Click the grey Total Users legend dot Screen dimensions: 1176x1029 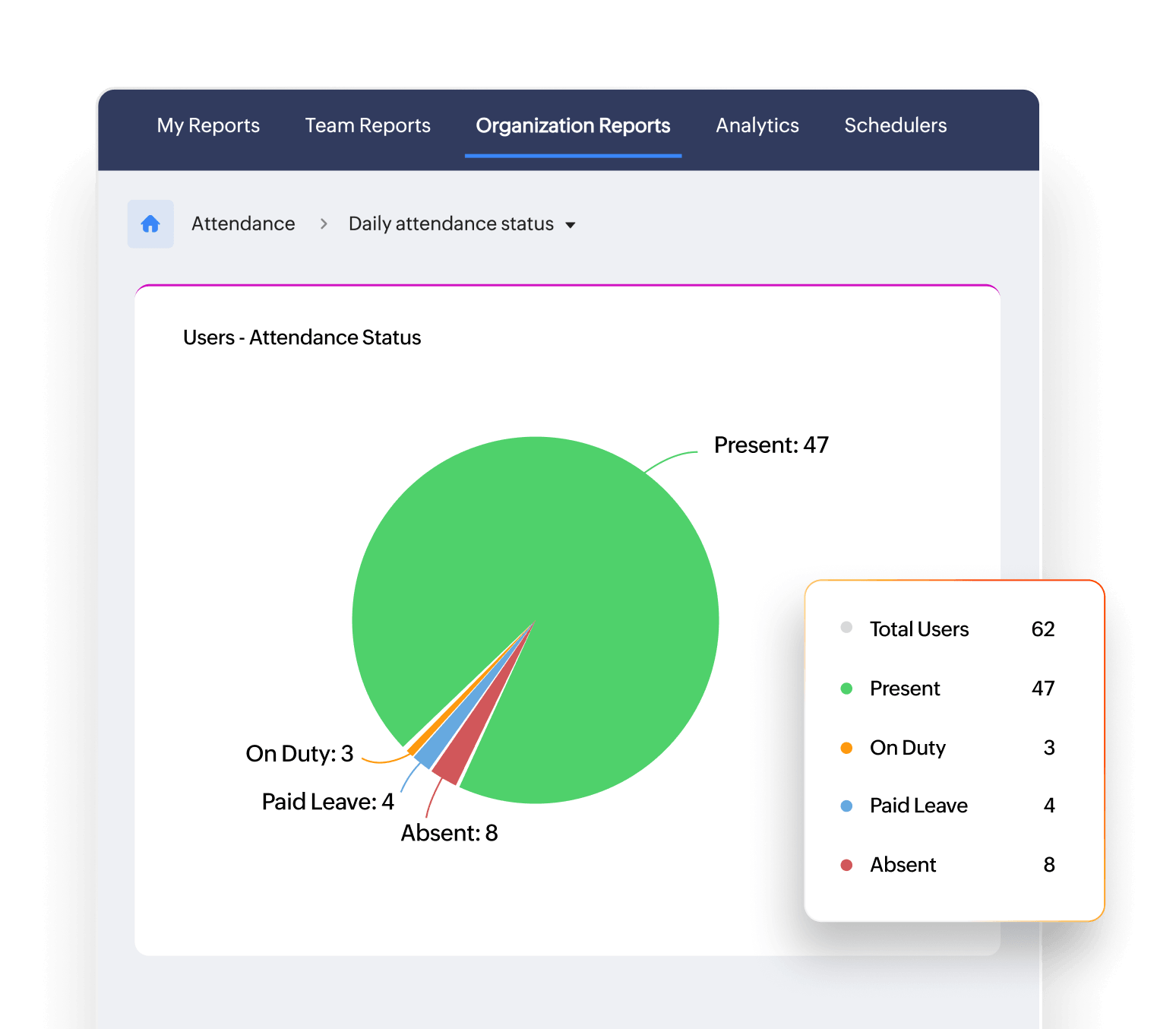coord(846,628)
